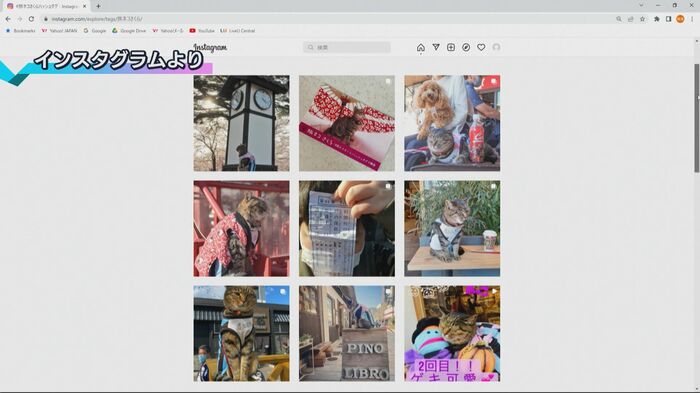Toggle Chrome side panel icon
Screen dimensions: 700x393
(x=668, y=19)
